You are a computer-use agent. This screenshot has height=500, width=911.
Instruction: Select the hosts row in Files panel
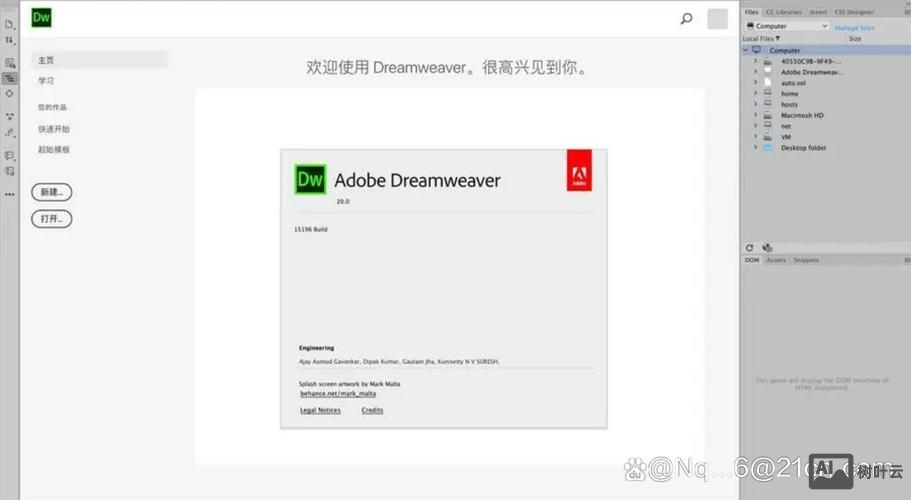[826, 105]
